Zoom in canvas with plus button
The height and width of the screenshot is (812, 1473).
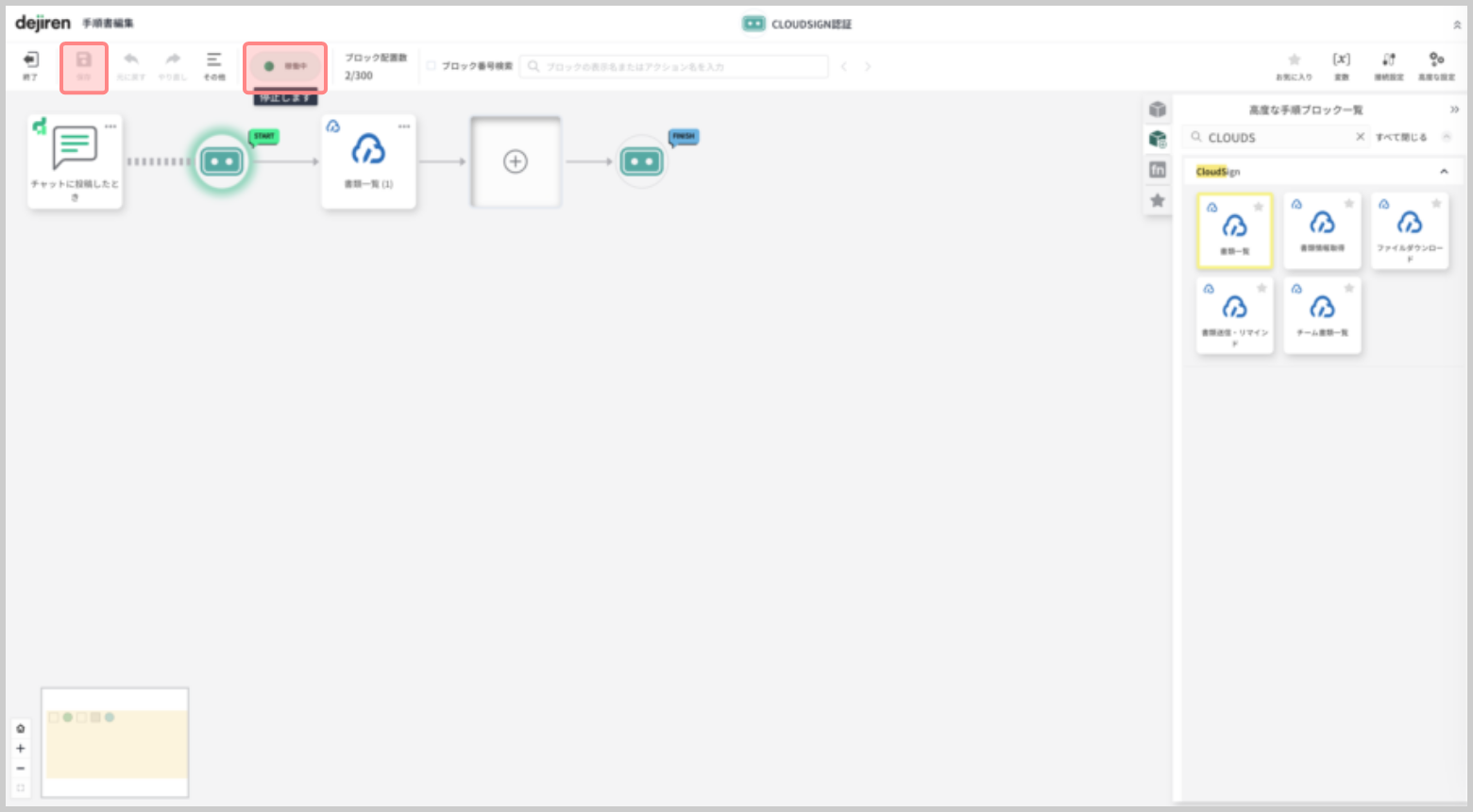21,749
